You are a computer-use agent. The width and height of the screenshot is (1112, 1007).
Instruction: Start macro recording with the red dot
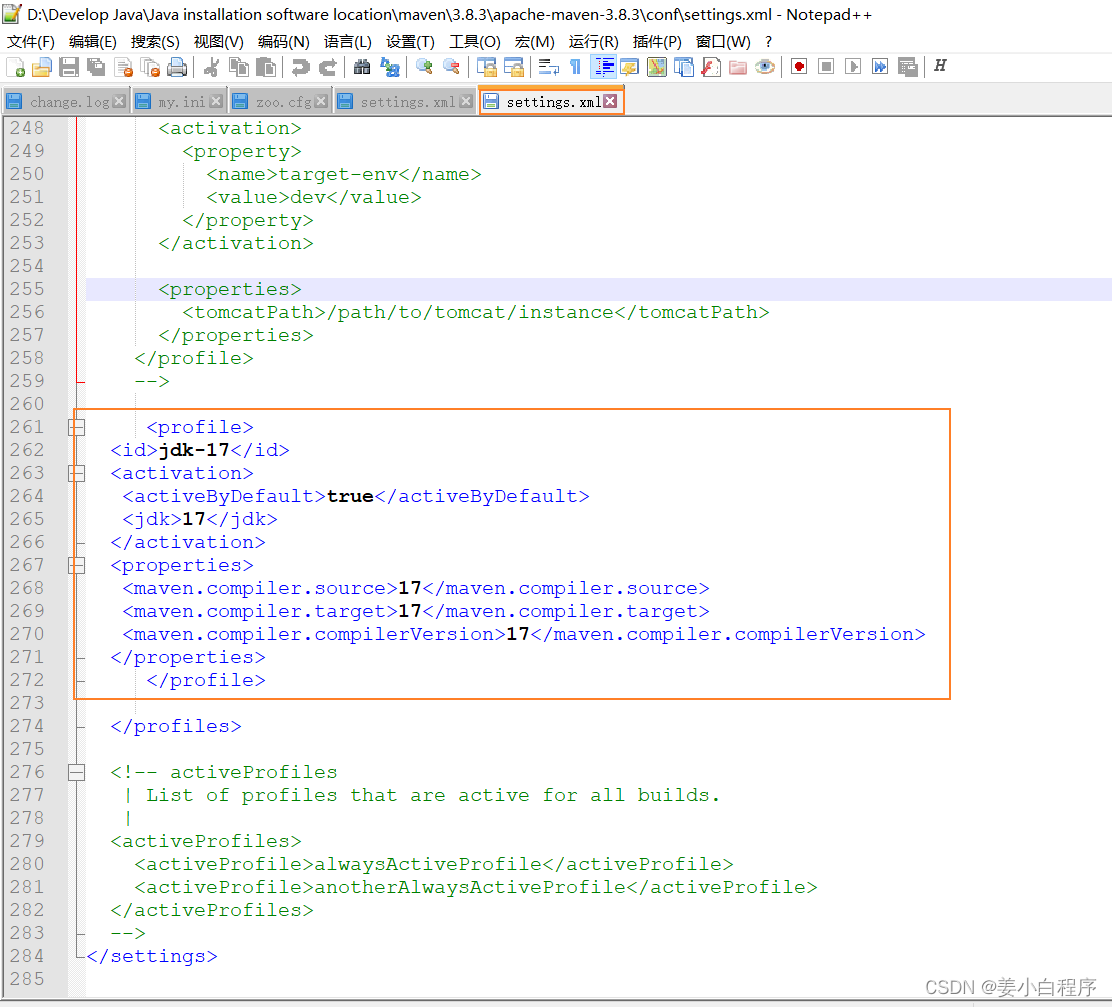tap(799, 67)
